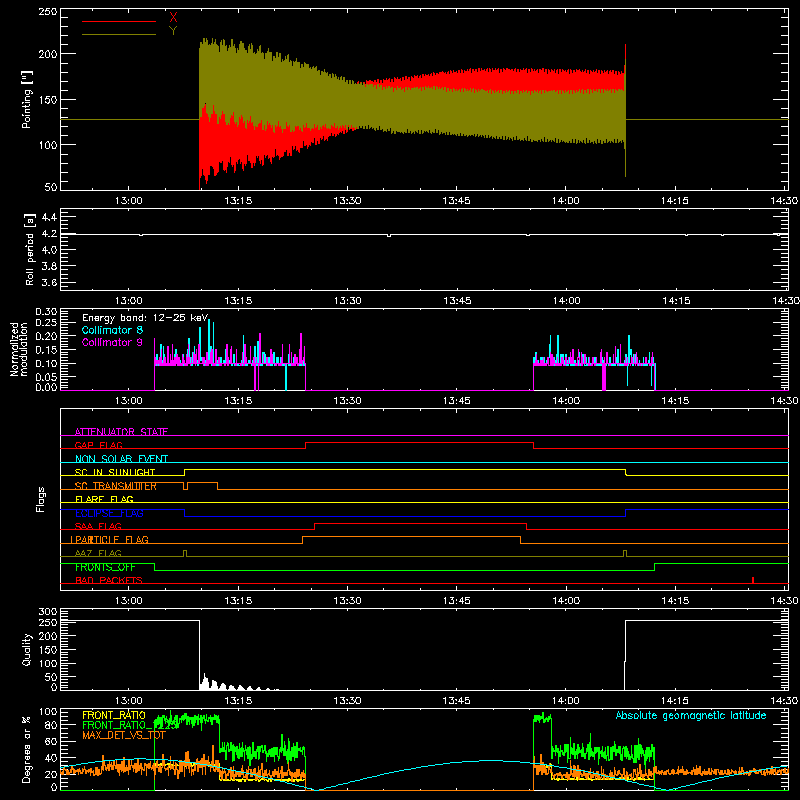Click the olive Y legend line
Screen dimensions: 800x800
click(x=119, y=35)
